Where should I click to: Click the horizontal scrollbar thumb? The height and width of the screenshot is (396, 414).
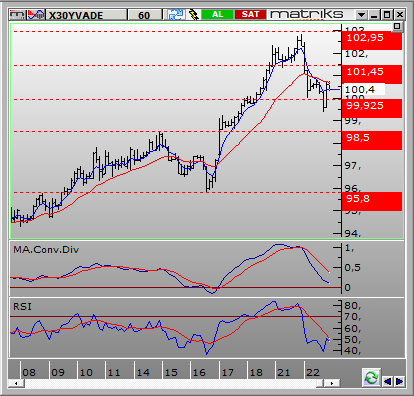[319, 383]
